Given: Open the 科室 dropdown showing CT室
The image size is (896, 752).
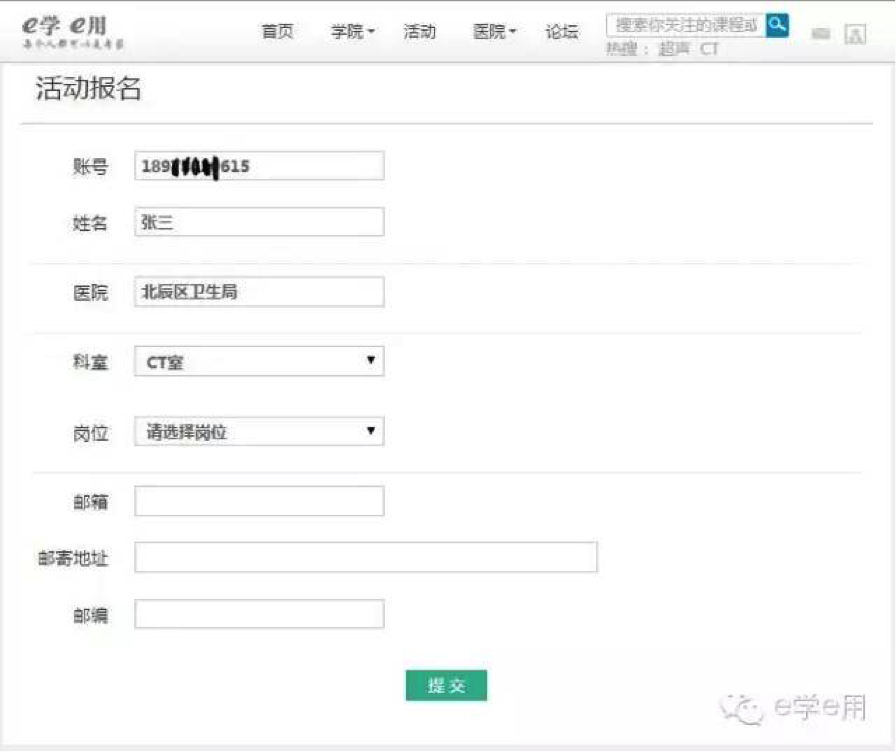Looking at the screenshot, I should coord(259,362).
